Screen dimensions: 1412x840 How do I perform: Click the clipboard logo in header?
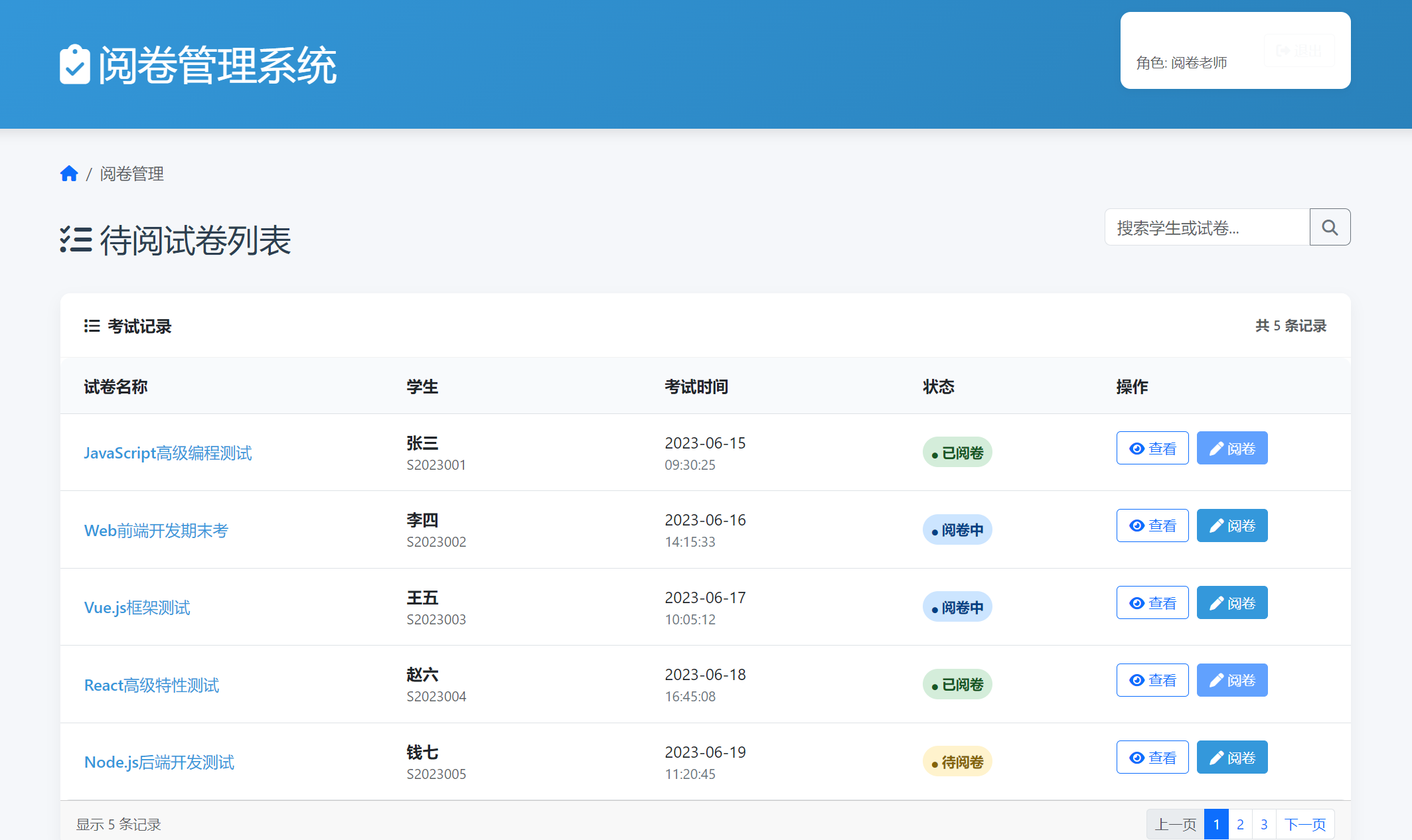pyautogui.click(x=74, y=65)
